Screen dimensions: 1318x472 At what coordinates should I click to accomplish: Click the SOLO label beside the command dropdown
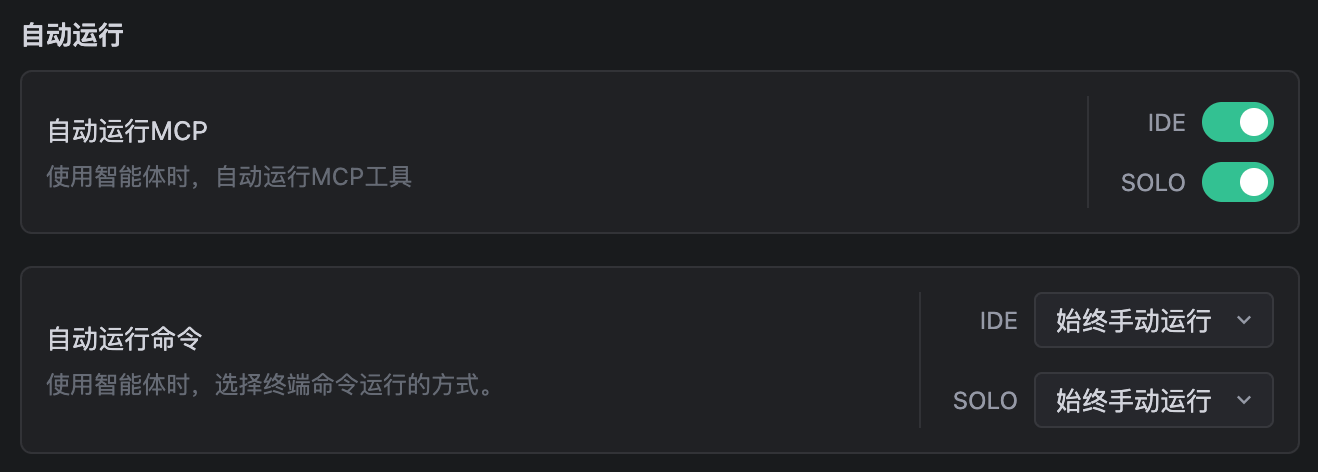coord(985,401)
